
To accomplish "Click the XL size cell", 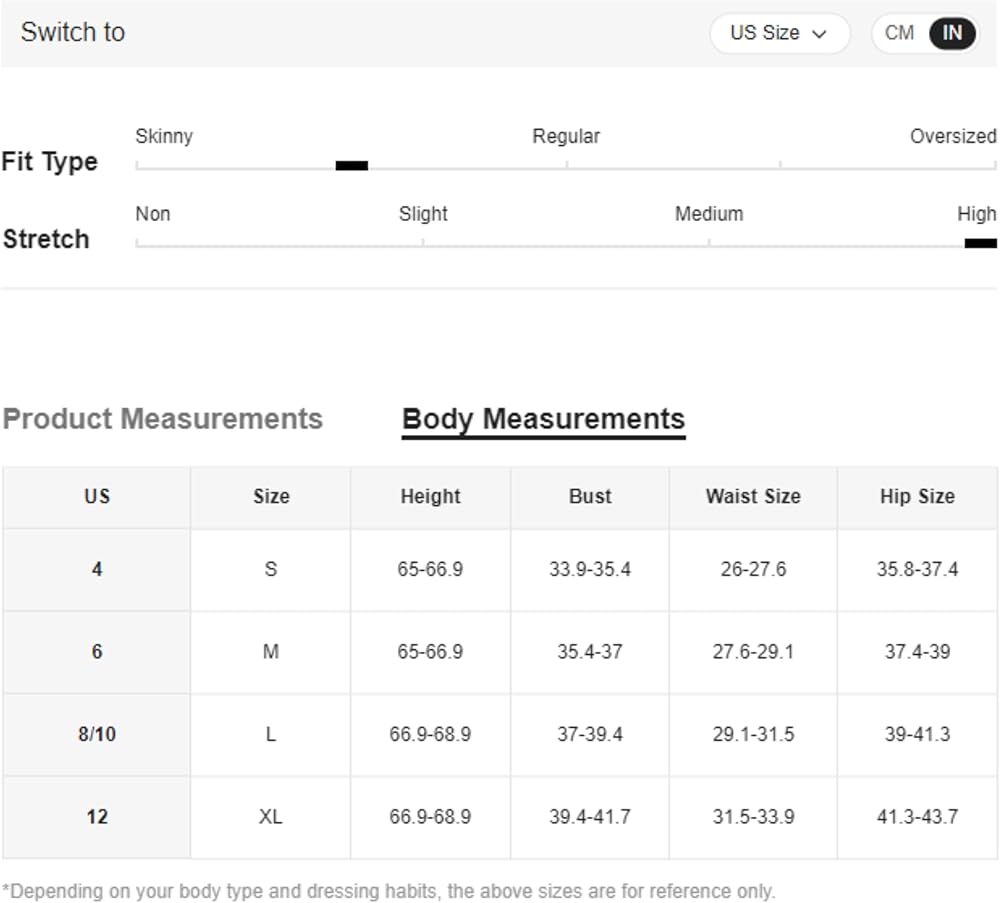I will coord(270,817).
